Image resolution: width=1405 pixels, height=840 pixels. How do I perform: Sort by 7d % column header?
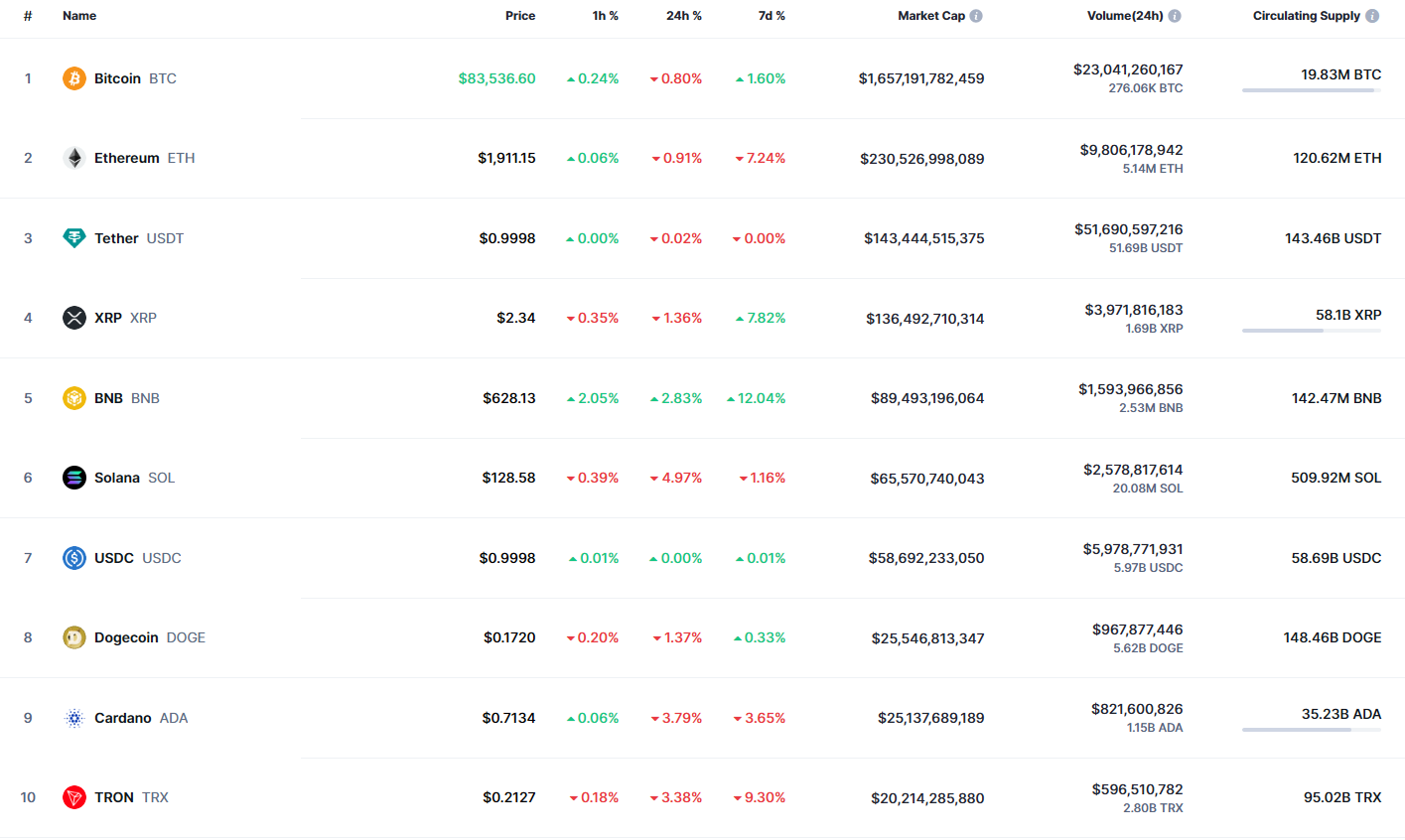pyautogui.click(x=772, y=16)
